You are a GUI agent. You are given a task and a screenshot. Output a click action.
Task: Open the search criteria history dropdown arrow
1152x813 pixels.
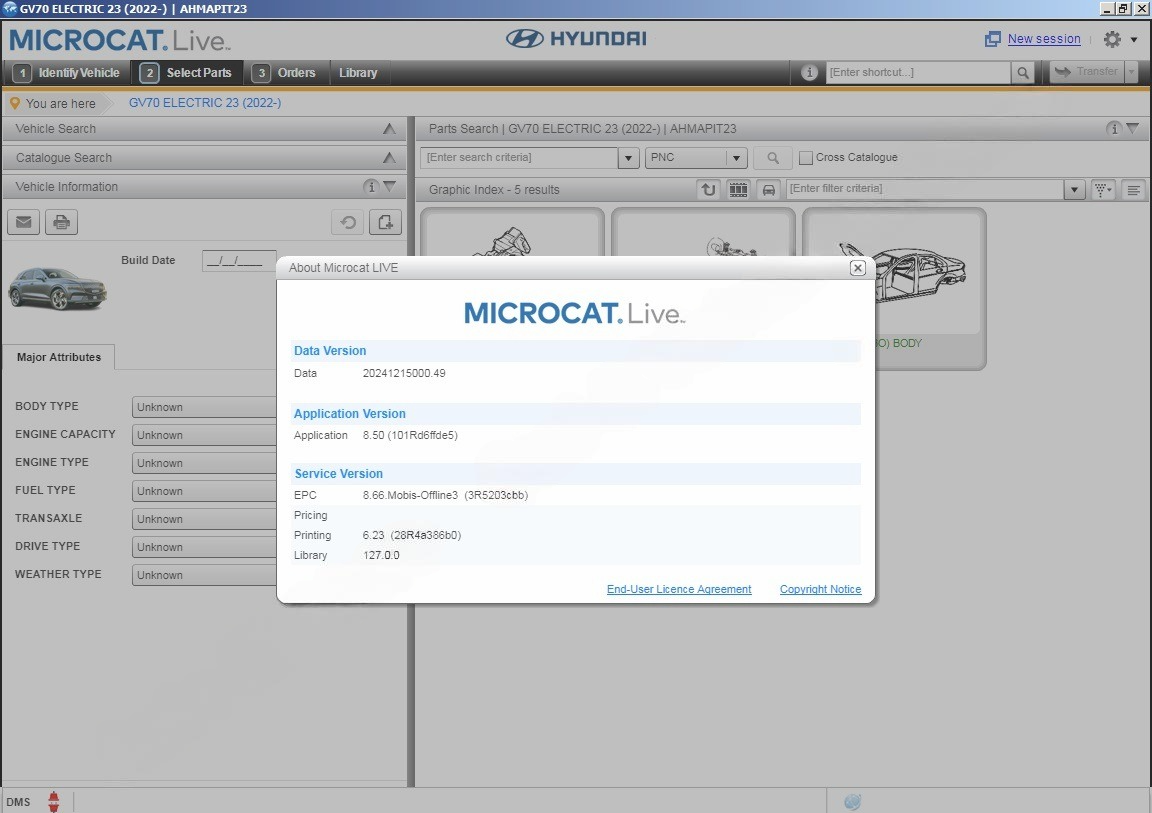tap(628, 157)
